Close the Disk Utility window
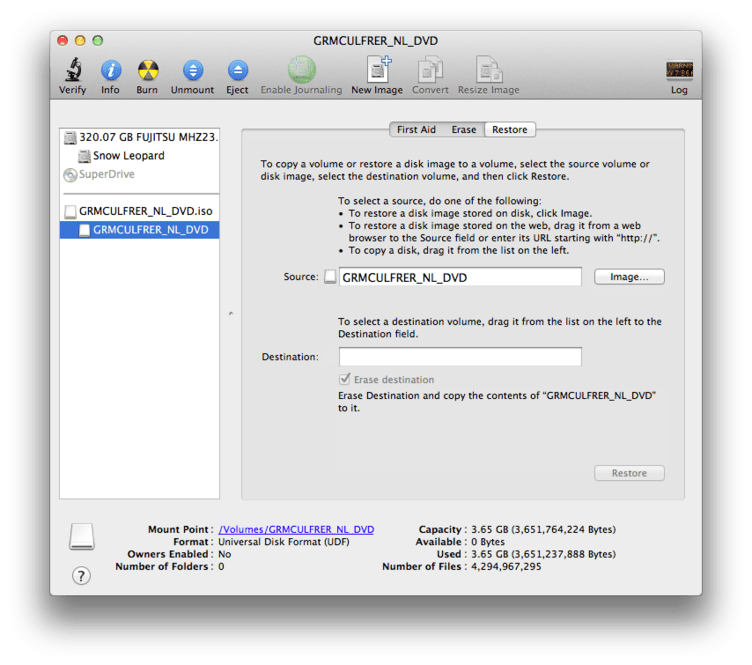752x665 pixels. (63, 41)
